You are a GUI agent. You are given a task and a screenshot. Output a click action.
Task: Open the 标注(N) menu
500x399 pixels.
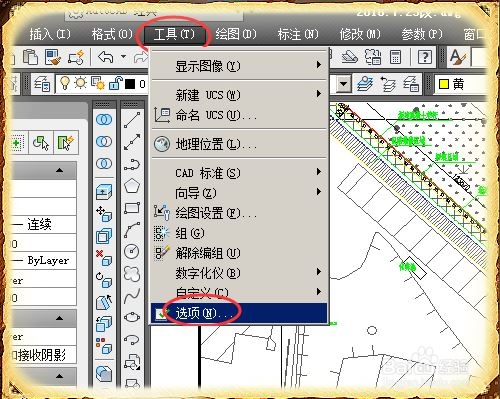298,34
